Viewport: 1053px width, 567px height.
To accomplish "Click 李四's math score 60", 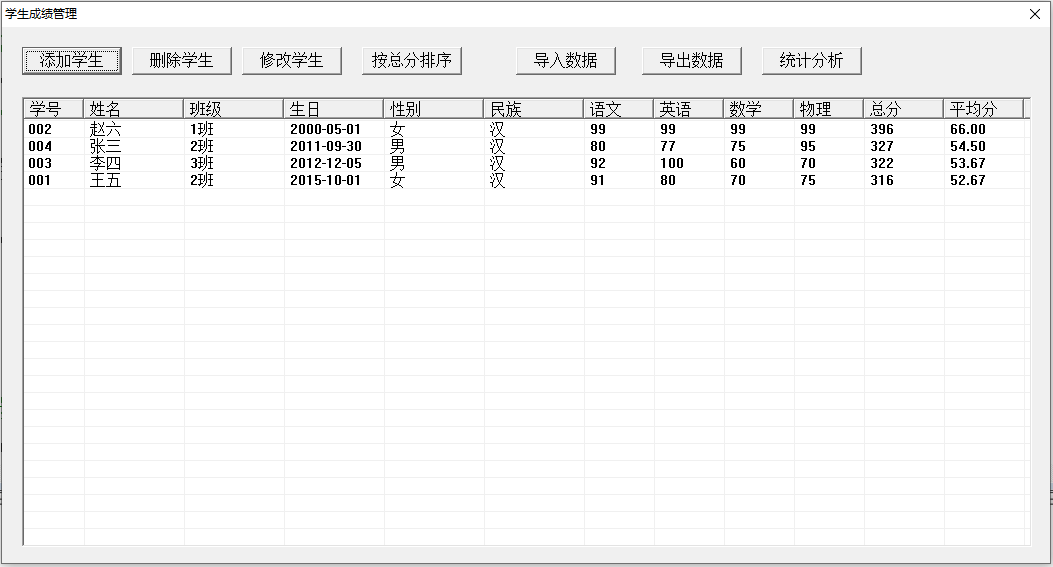I will tap(738, 163).
